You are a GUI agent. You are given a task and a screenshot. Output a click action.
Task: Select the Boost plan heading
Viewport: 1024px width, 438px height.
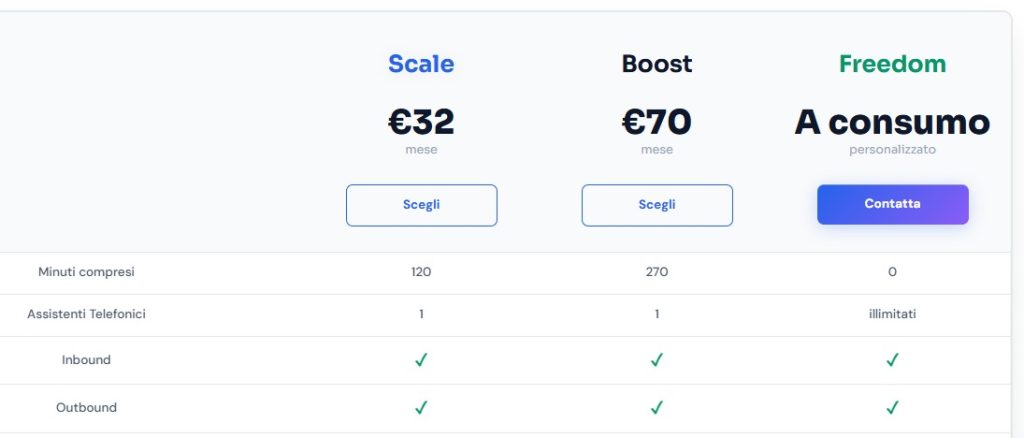click(657, 64)
